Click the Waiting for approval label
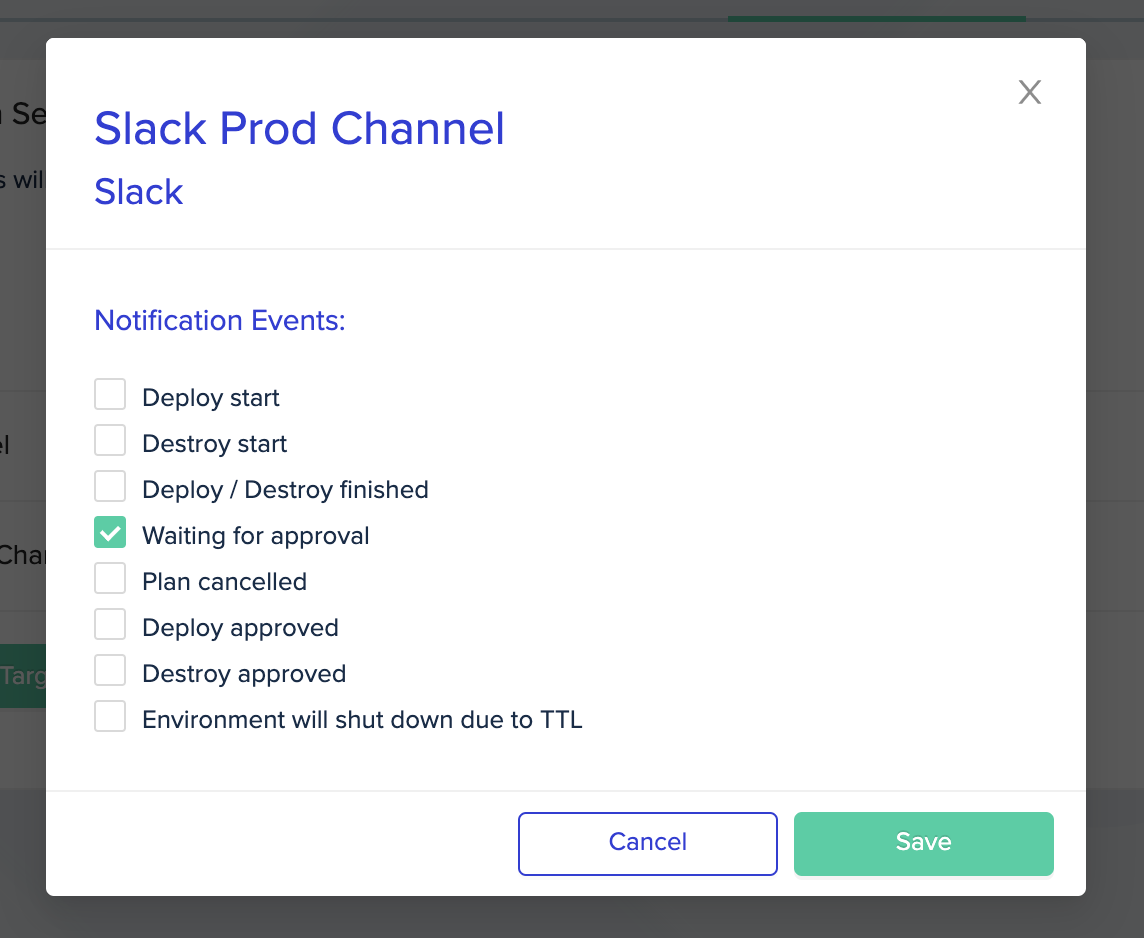Image resolution: width=1144 pixels, height=938 pixels. [x=256, y=536]
